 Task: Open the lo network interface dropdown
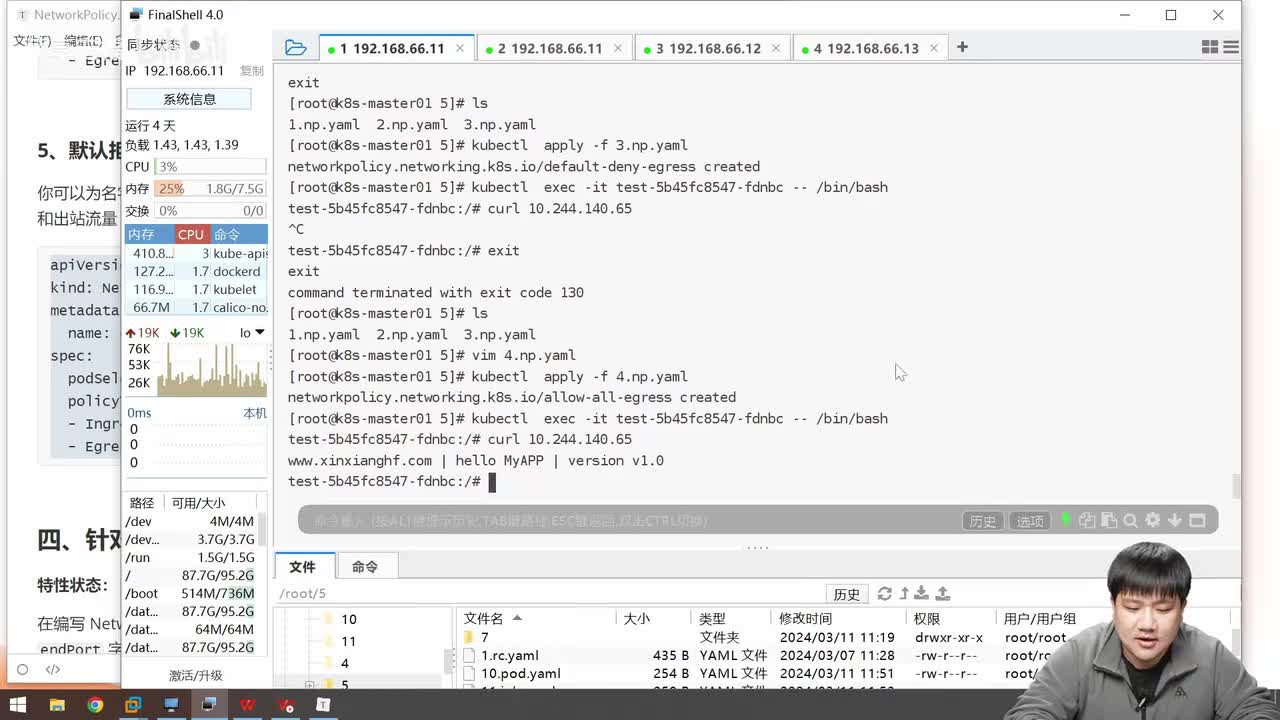[252, 332]
